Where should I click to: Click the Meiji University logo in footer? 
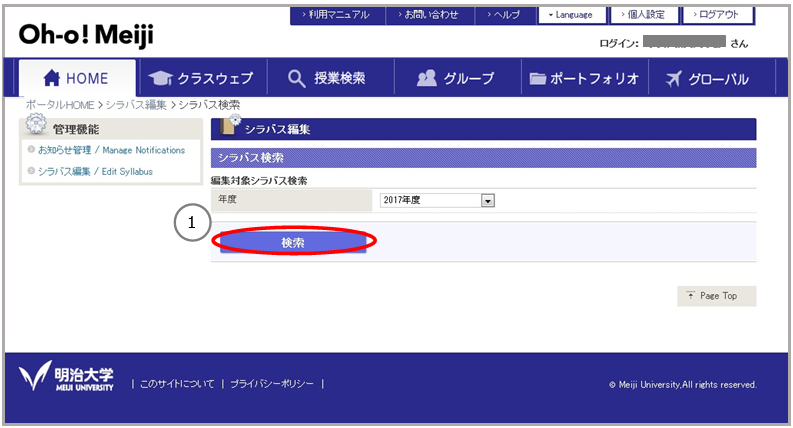click(66, 377)
